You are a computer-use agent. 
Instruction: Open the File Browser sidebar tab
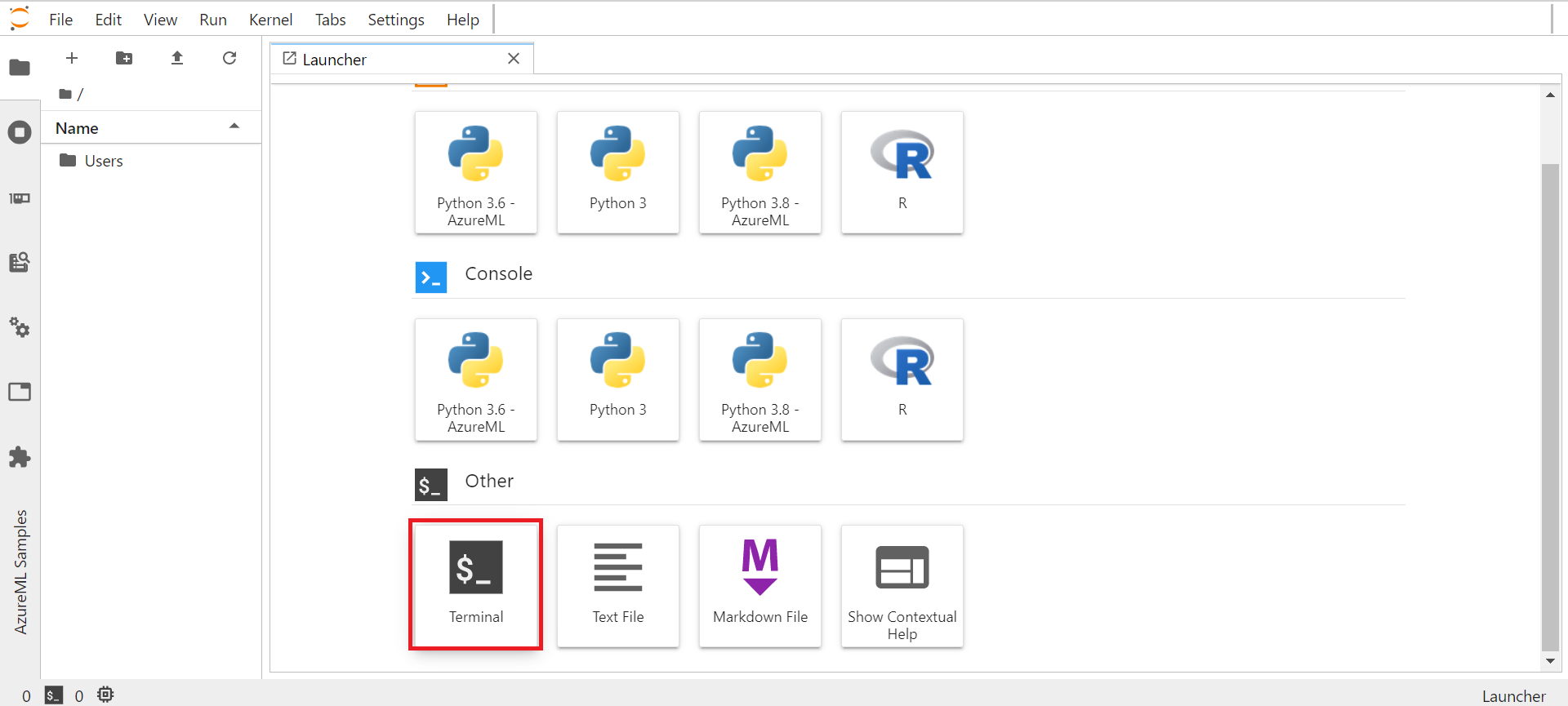20,68
